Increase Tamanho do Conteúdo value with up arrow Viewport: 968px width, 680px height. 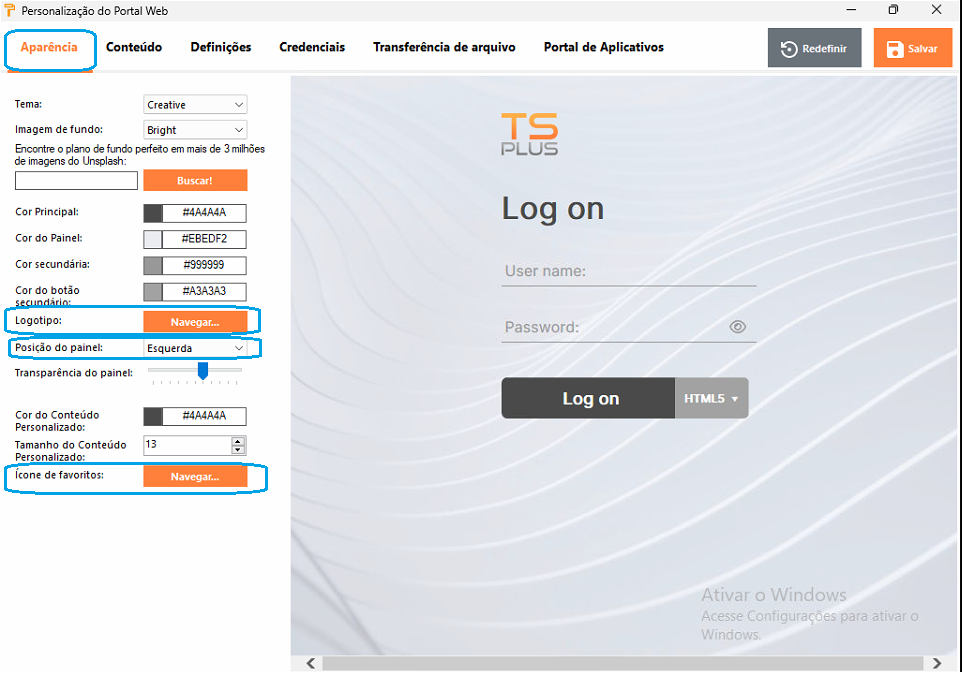click(237, 441)
